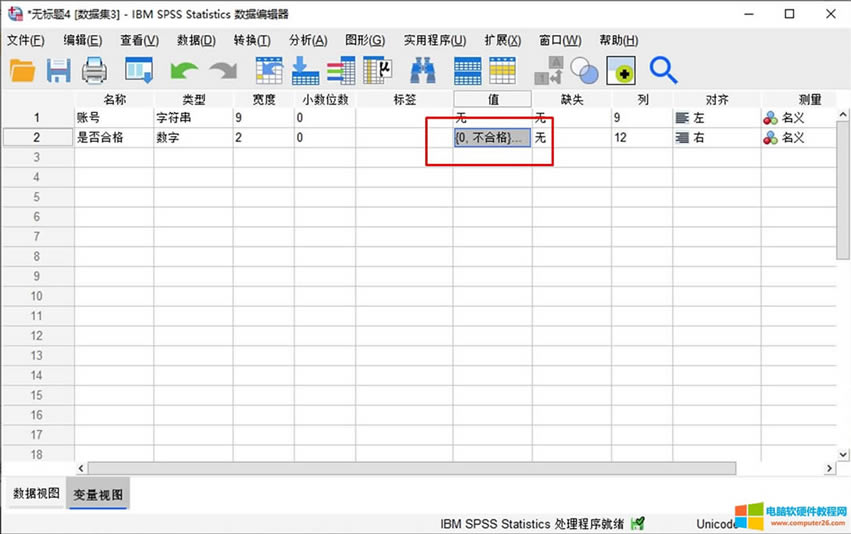Open Find with the binoculars icon
The image size is (851, 534).
(x=423, y=71)
